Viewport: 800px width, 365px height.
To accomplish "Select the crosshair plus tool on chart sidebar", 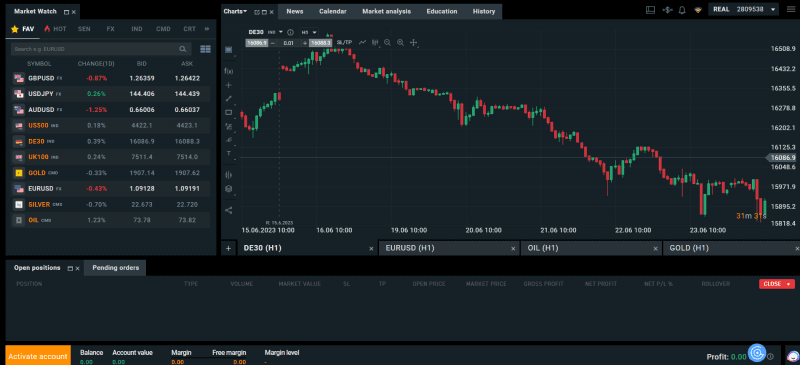I will tap(229, 85).
